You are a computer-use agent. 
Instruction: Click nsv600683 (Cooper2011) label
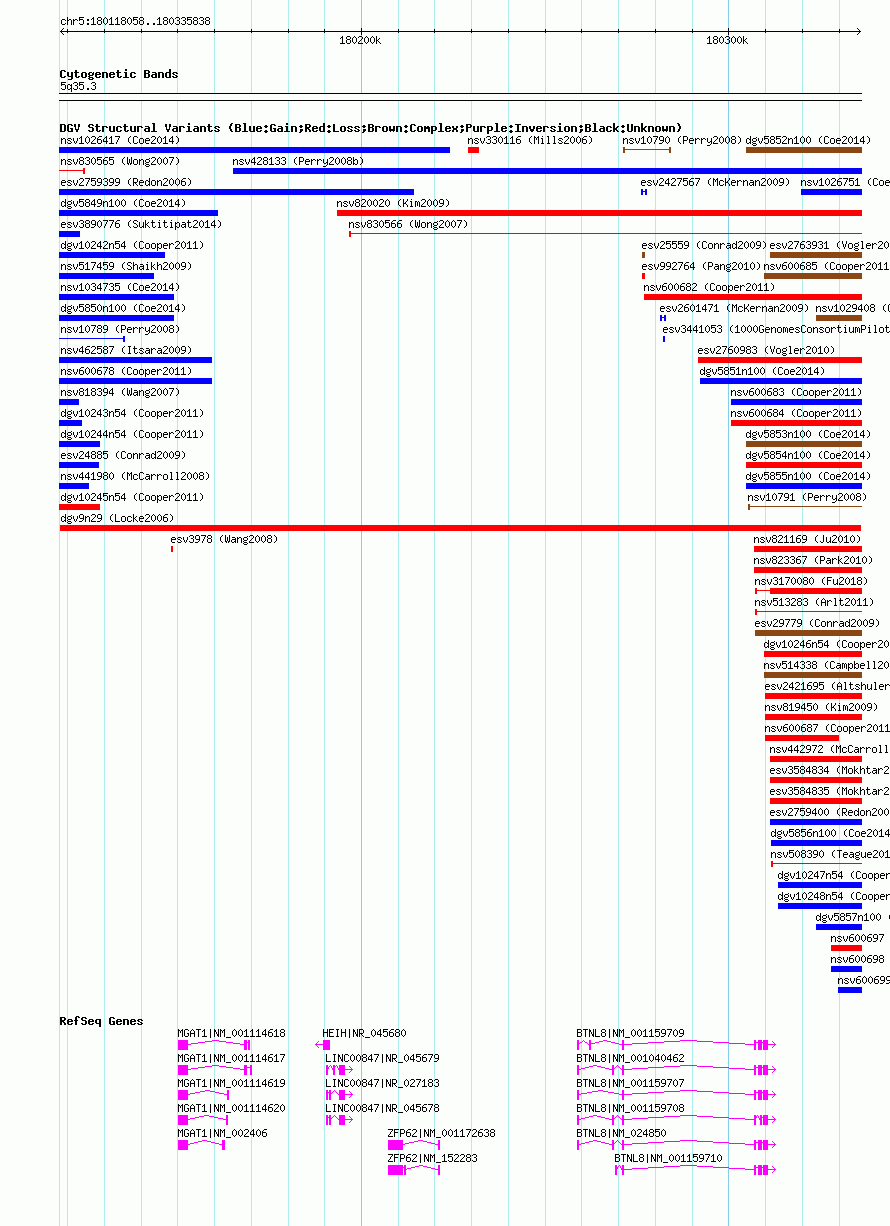coord(796,393)
